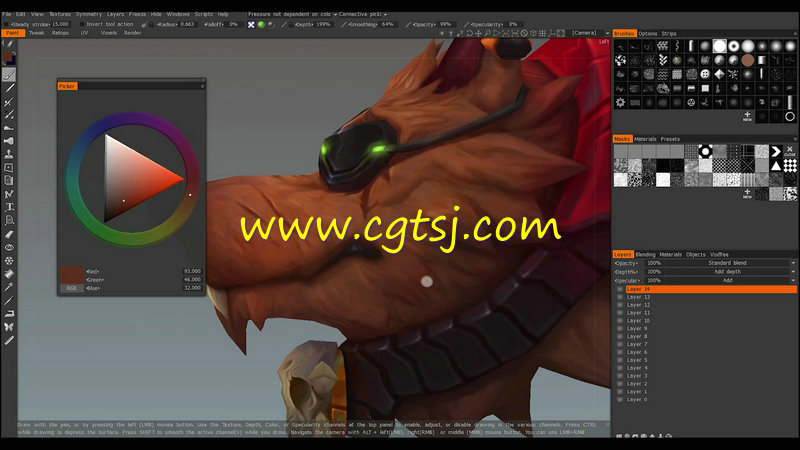The image size is (800, 450).
Task: Add a new mask with the plus icon
Action: [747, 193]
